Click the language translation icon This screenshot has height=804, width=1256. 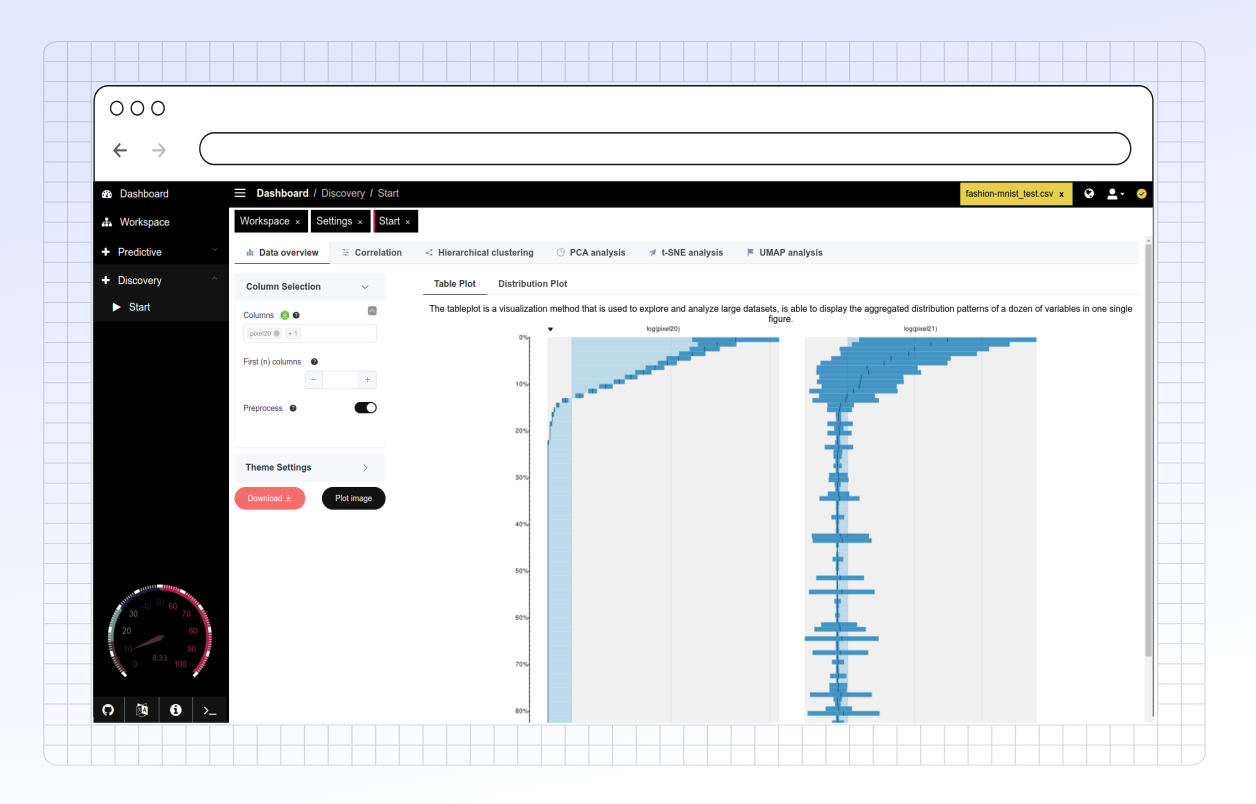coord(142,710)
